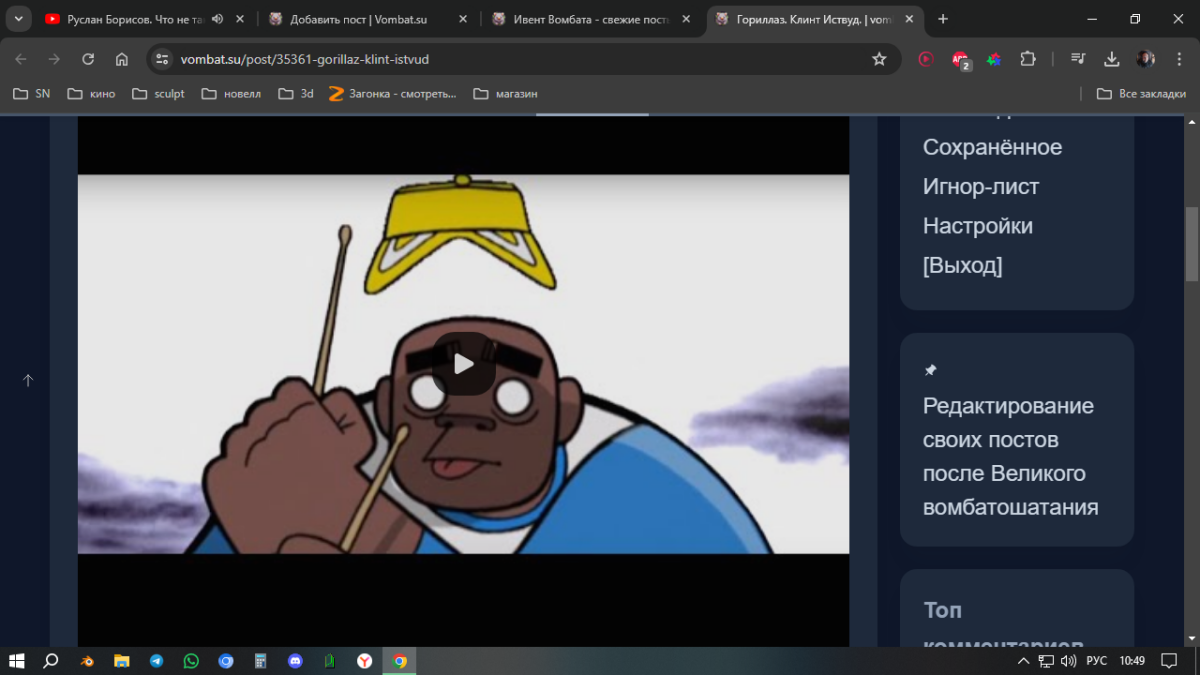Open the ad blocker extension with badge 2
1200x675 pixels.
click(x=960, y=60)
